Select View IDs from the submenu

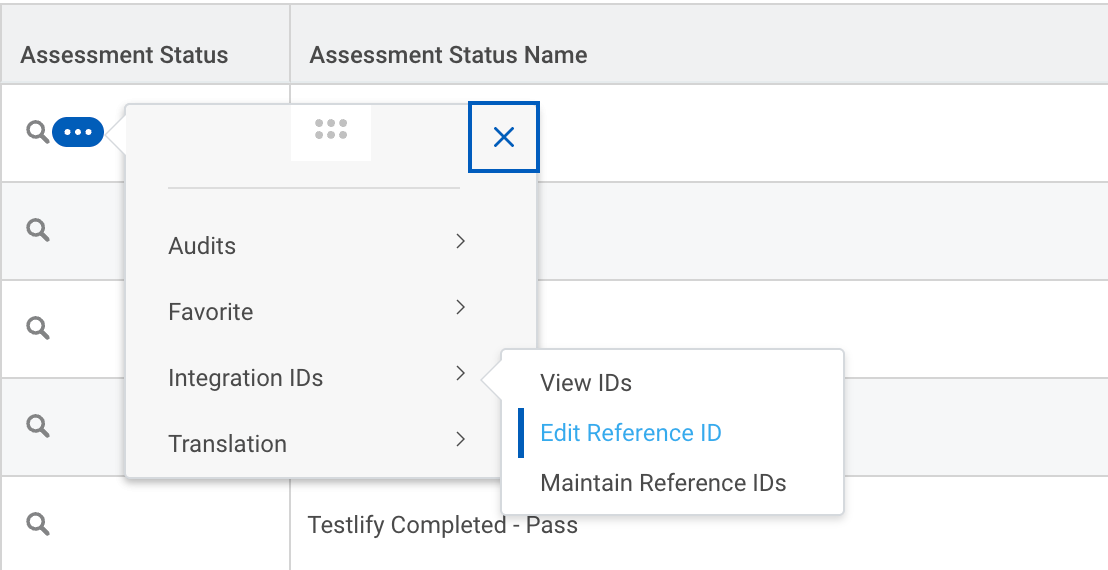[x=586, y=383]
